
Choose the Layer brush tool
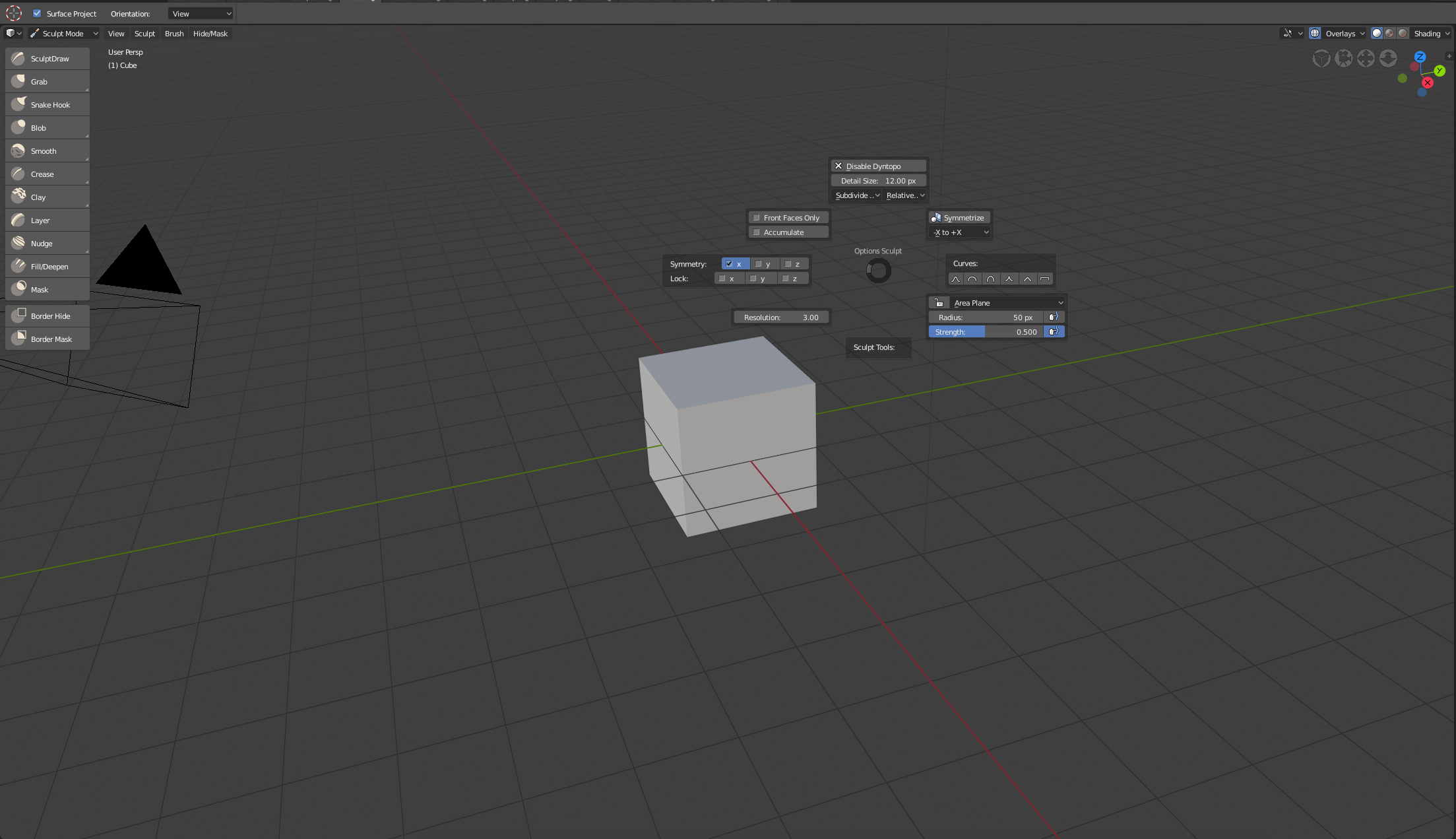pos(47,220)
